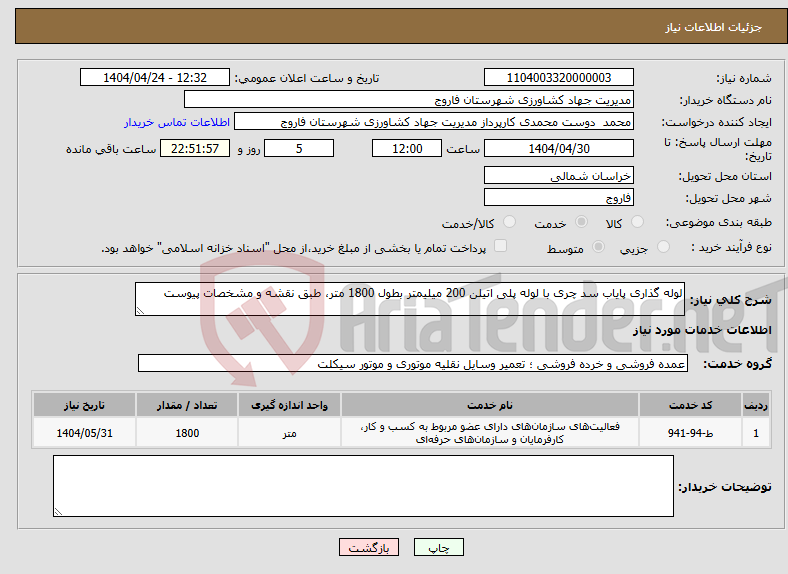
Task: Click the deadline time field 12:00
Action: pyautogui.click(x=407, y=148)
